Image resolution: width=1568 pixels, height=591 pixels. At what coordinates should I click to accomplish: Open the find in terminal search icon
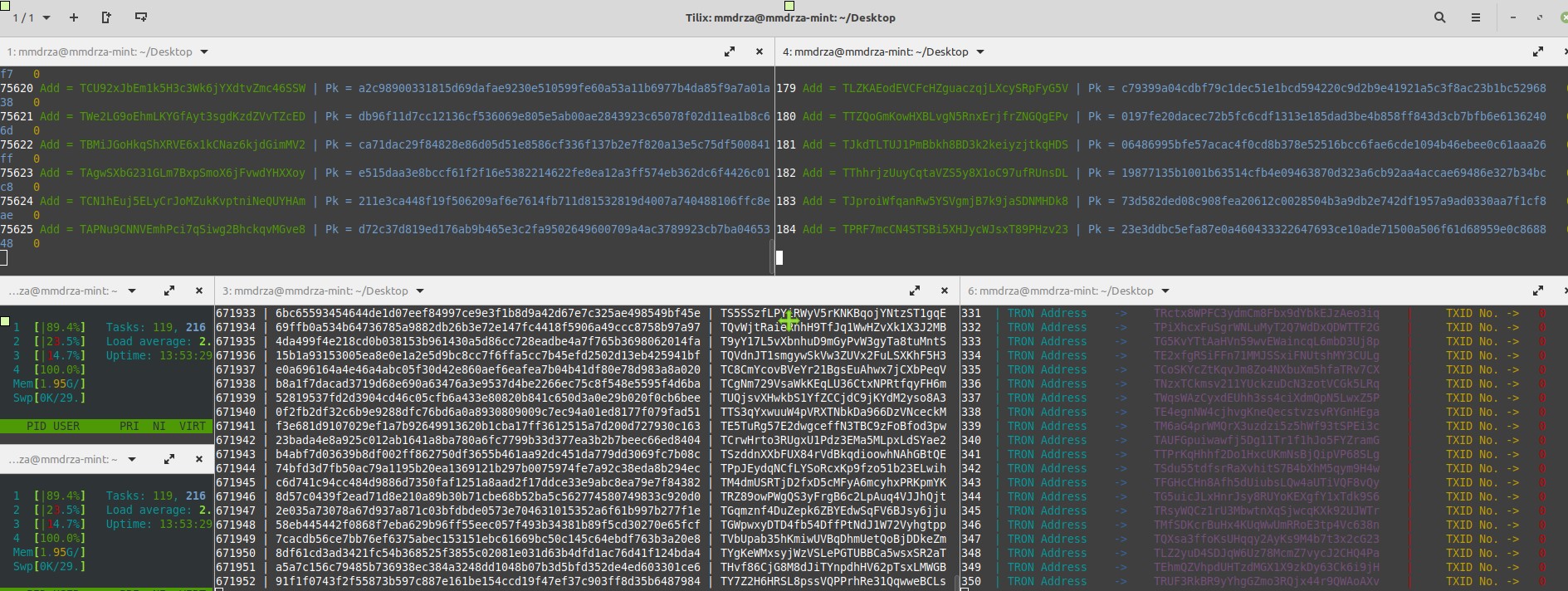pyautogui.click(x=1440, y=17)
